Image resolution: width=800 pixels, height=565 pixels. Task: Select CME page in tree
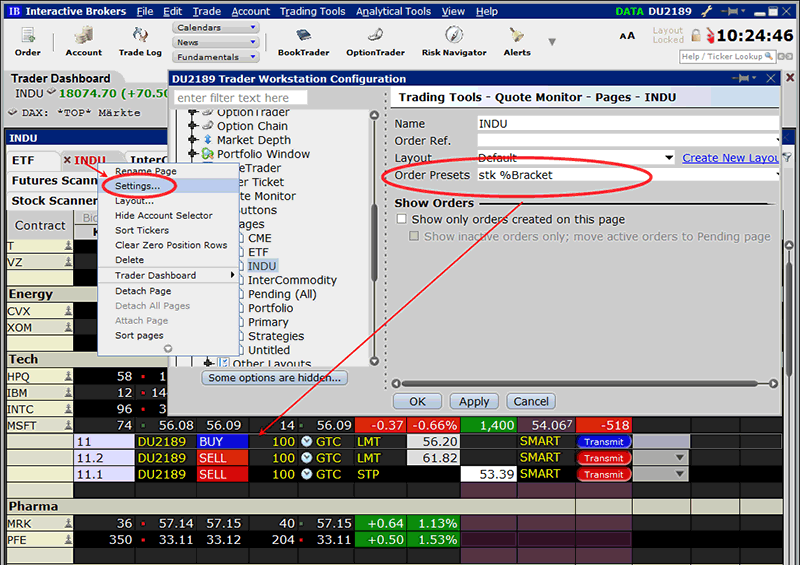(260, 238)
